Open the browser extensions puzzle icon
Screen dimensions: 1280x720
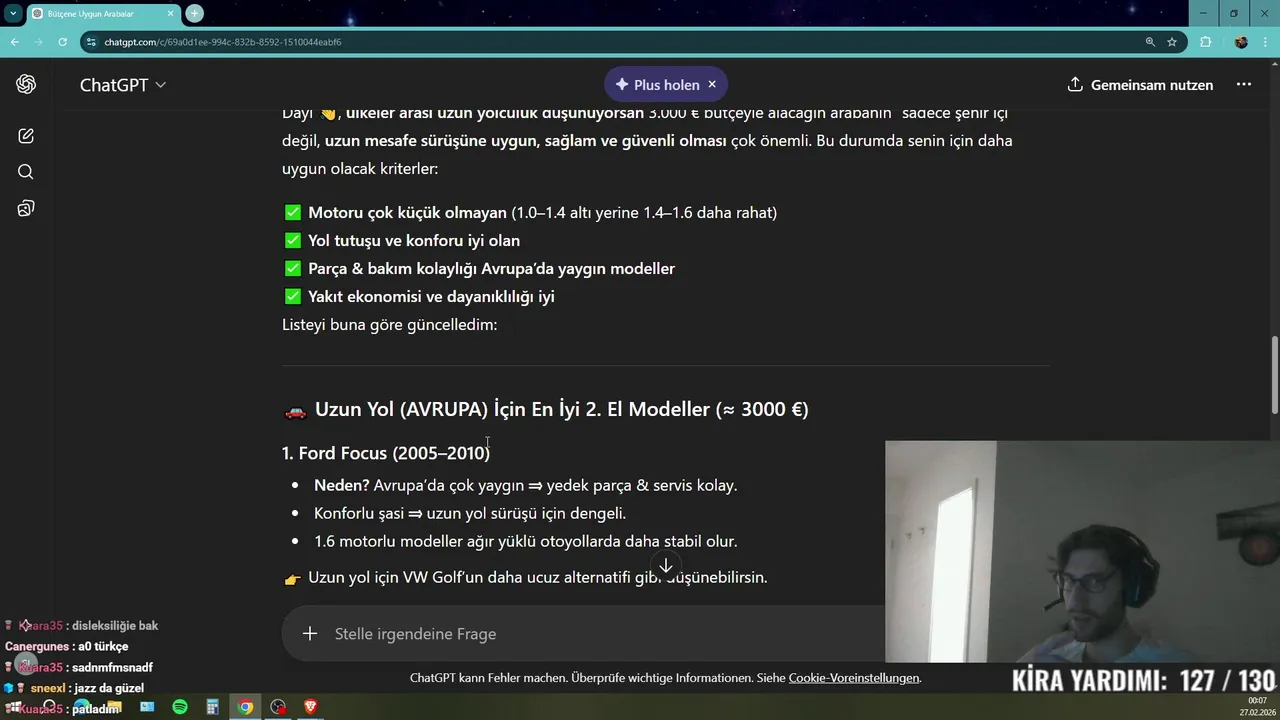[x=1205, y=42]
